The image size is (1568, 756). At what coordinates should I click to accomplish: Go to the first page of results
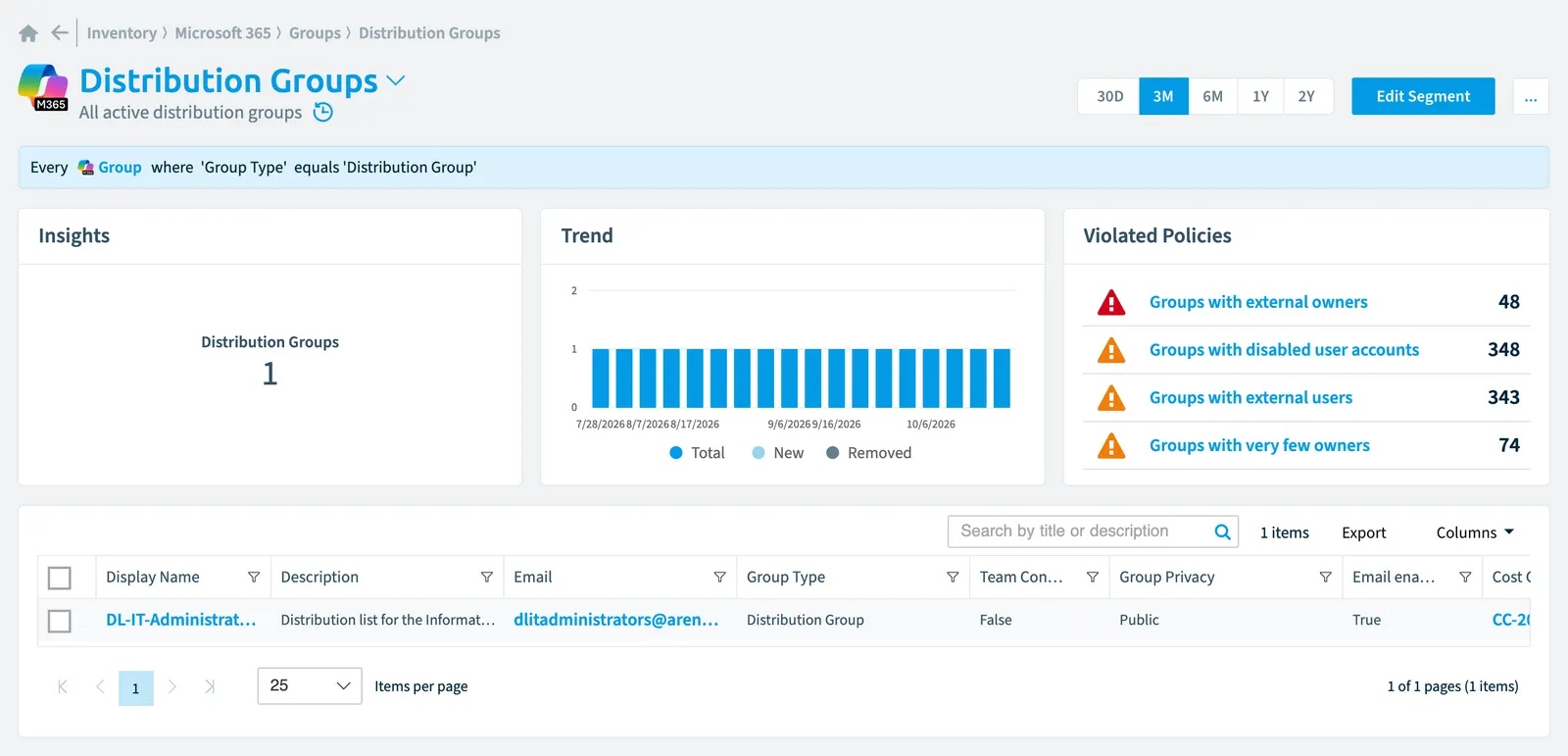(x=63, y=686)
